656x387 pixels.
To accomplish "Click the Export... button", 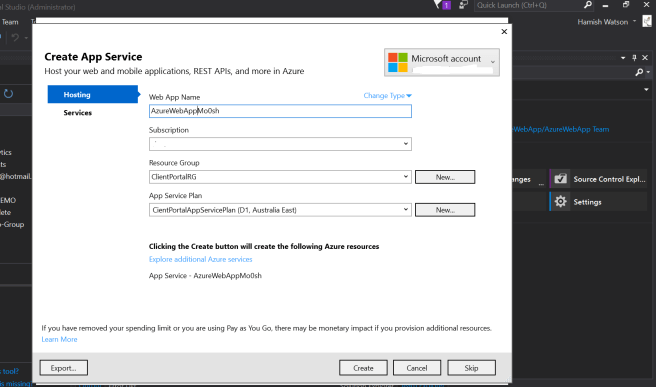I will click(64, 368).
